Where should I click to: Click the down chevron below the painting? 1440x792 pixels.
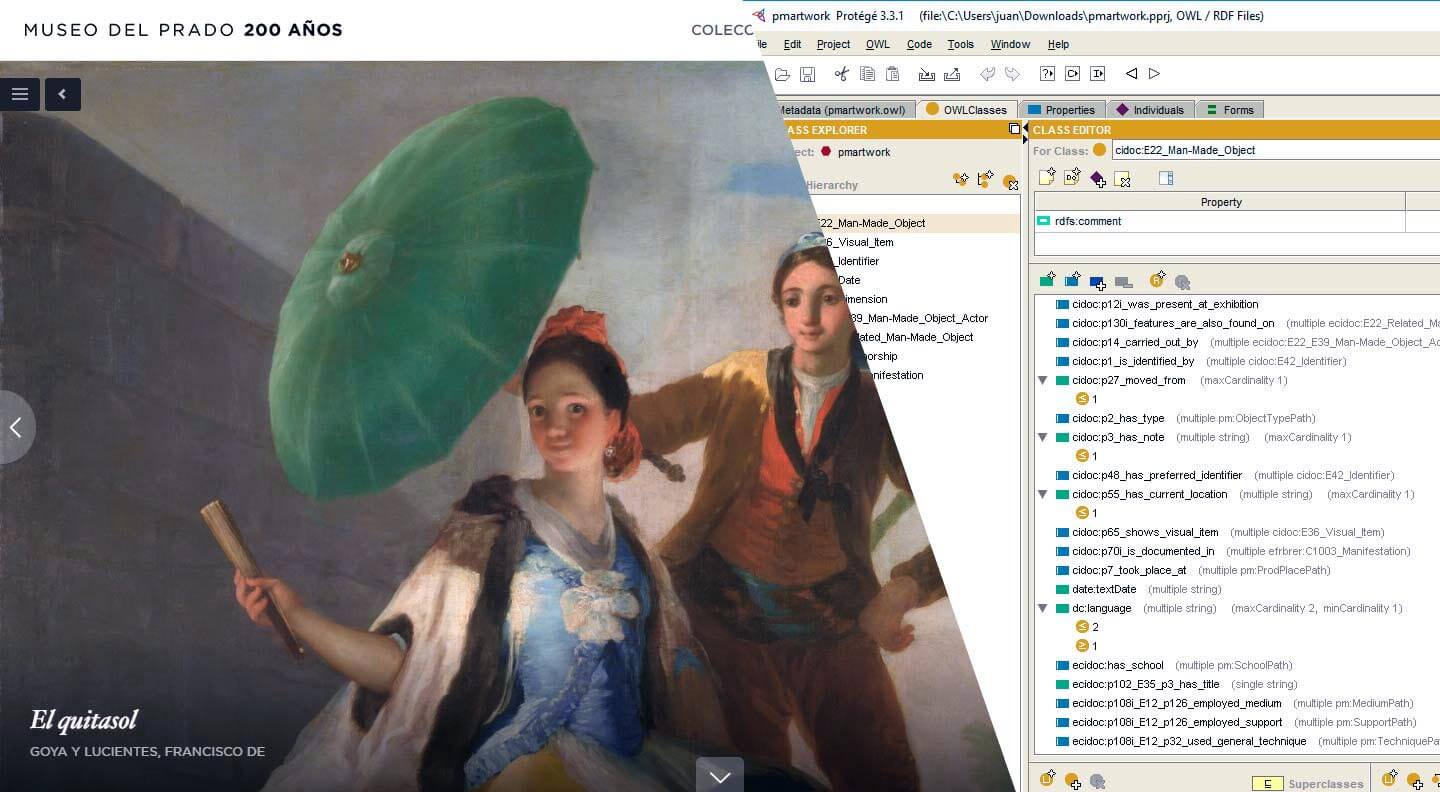[x=720, y=775]
